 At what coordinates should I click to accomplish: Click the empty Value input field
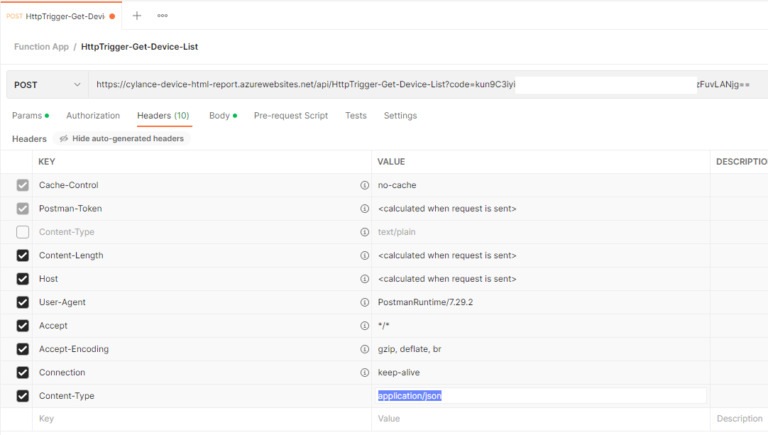click(x=541, y=419)
